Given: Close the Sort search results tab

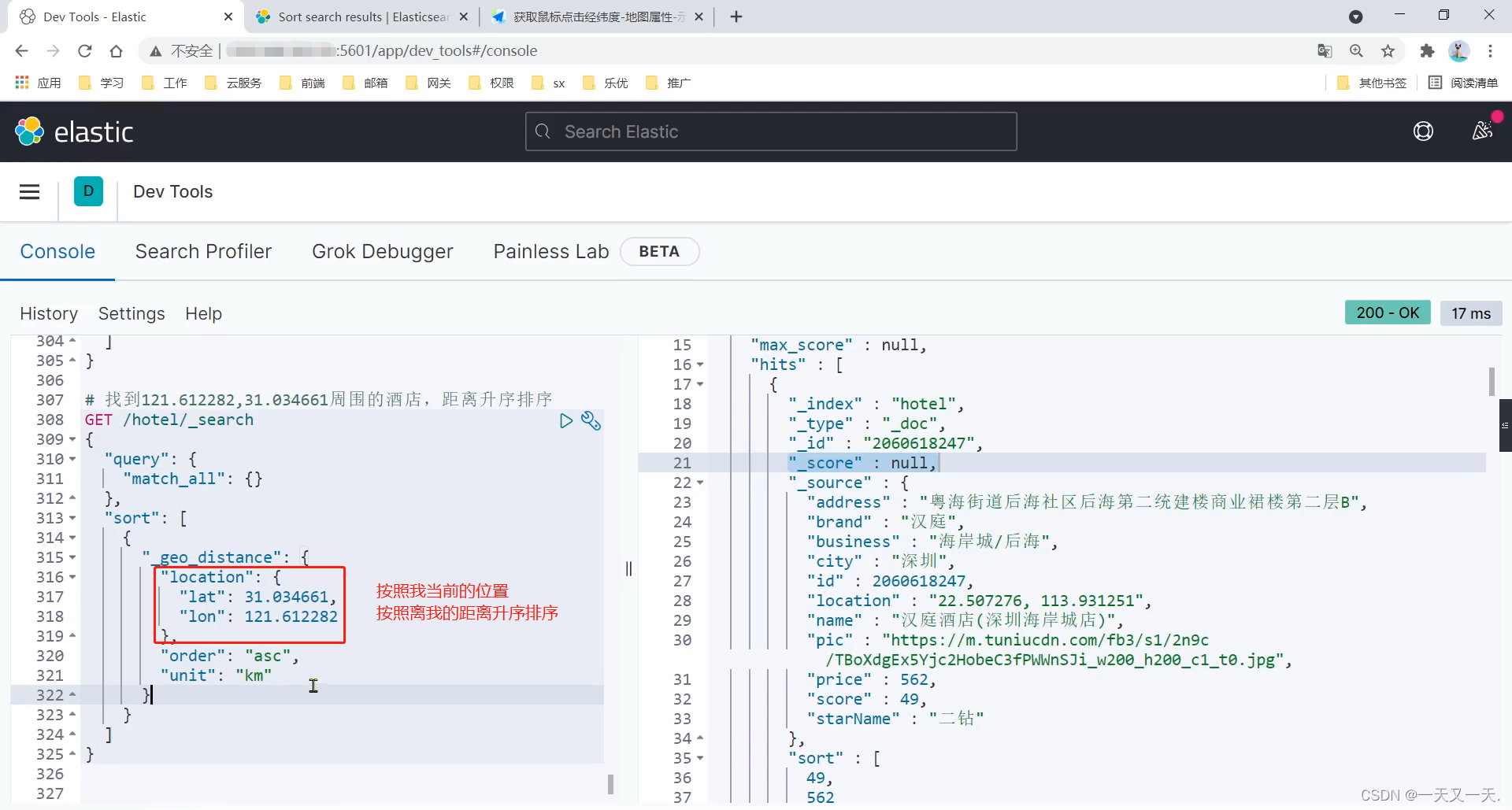Looking at the screenshot, I should click(x=463, y=17).
